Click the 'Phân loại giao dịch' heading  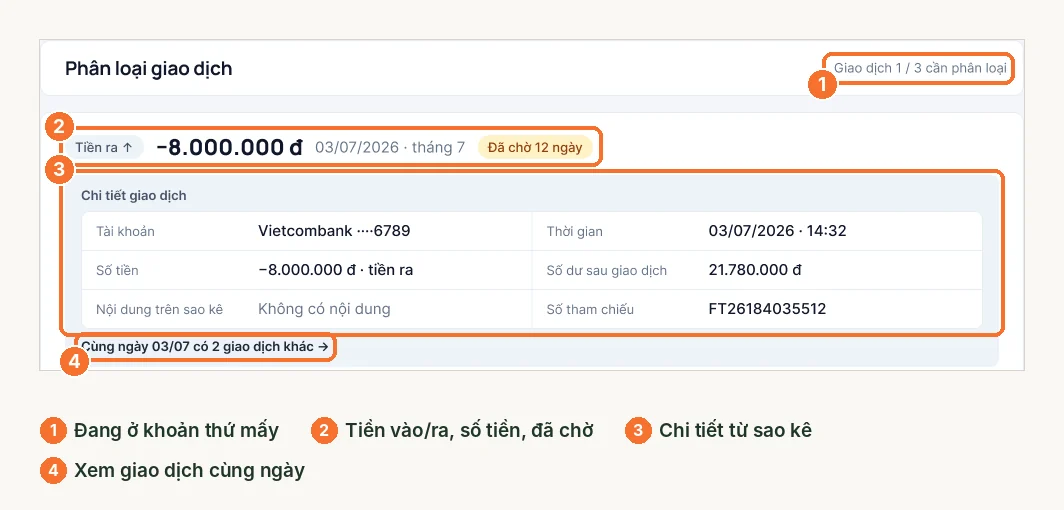149,68
